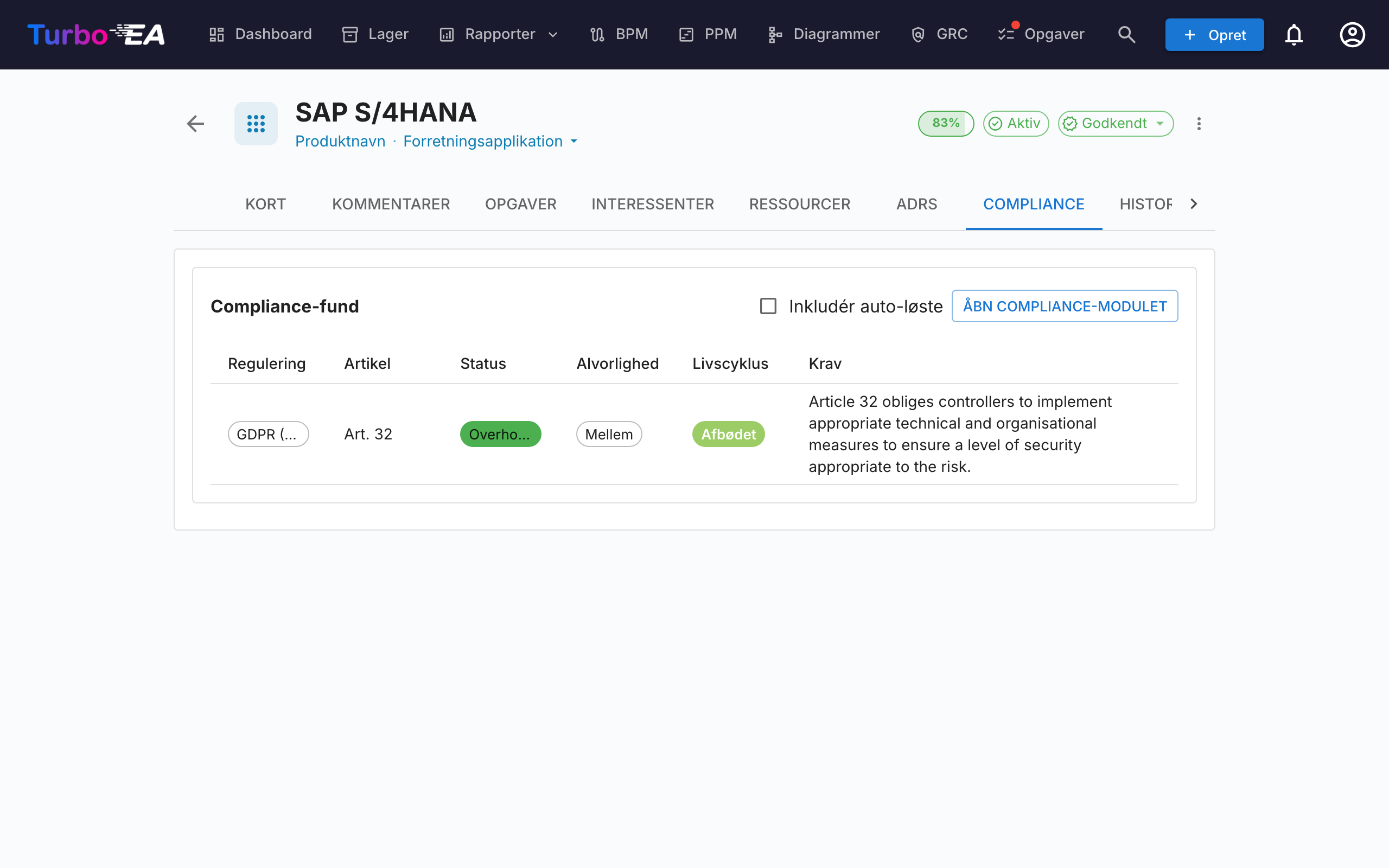Click the Krav column header
The height and width of the screenshot is (868, 1389).
coord(825,363)
